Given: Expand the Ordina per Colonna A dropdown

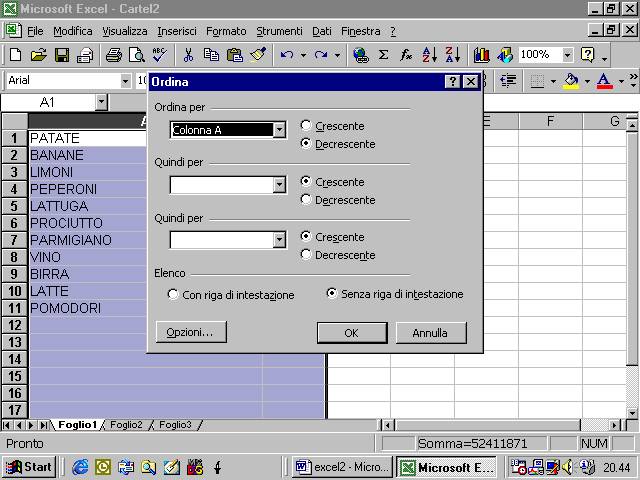Looking at the screenshot, I should [x=279, y=129].
